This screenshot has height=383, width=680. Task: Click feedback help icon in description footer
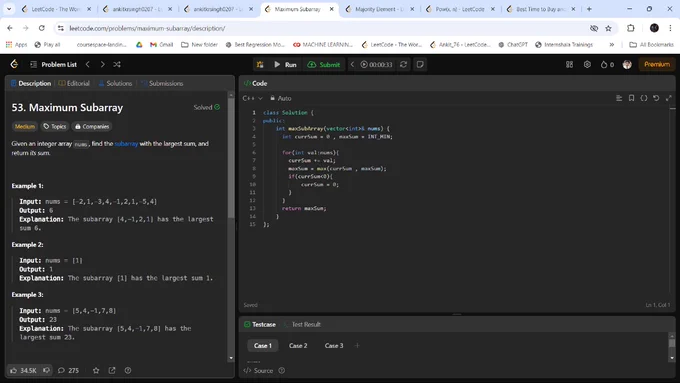(128, 370)
